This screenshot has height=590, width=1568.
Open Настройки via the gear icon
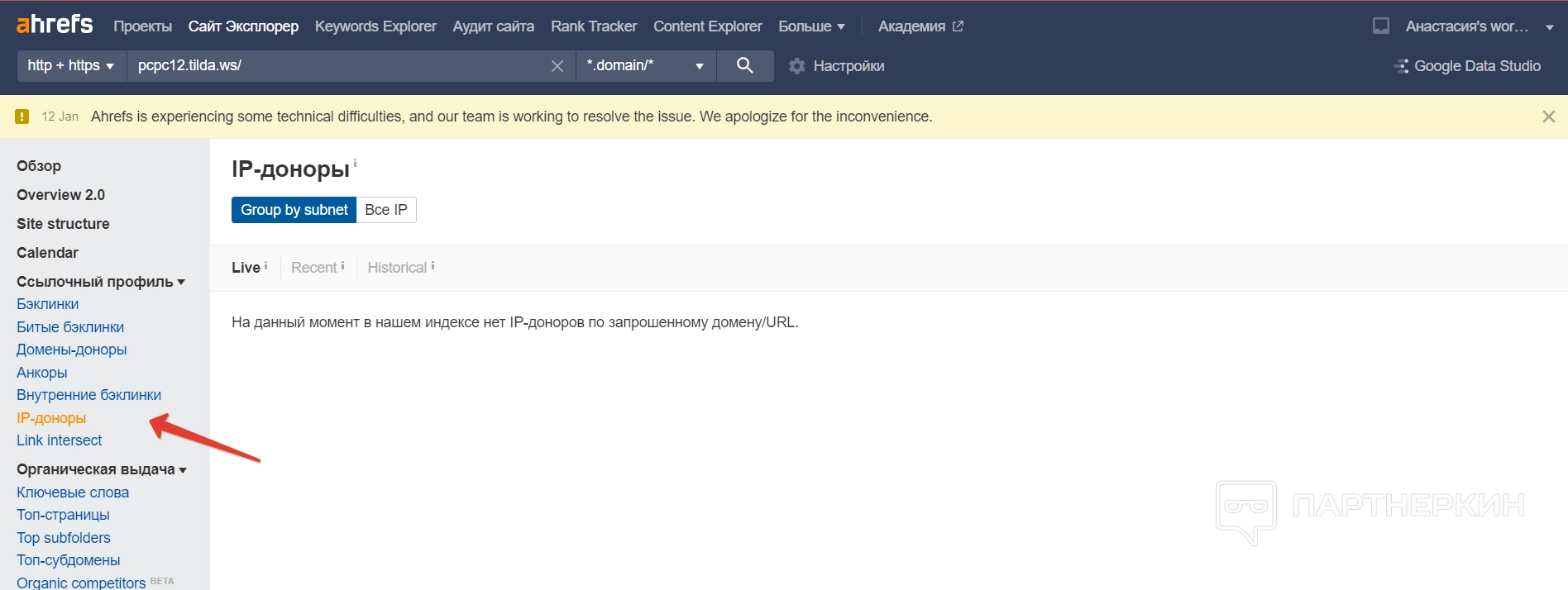coord(796,66)
